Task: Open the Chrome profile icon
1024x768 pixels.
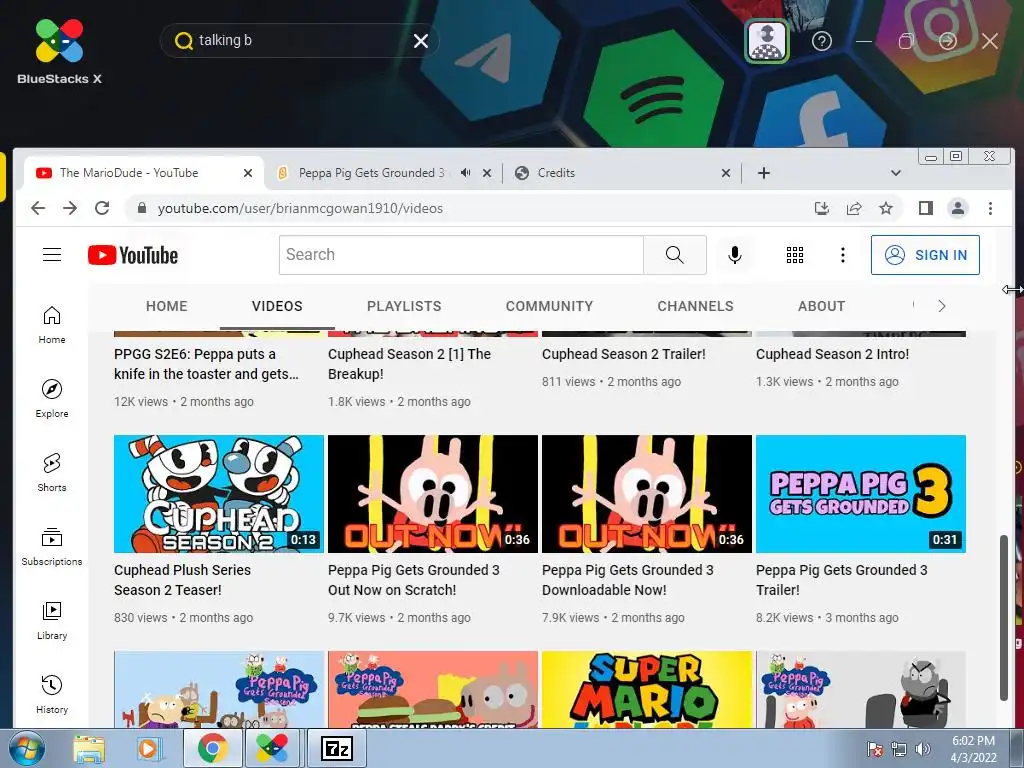Action: 958,208
